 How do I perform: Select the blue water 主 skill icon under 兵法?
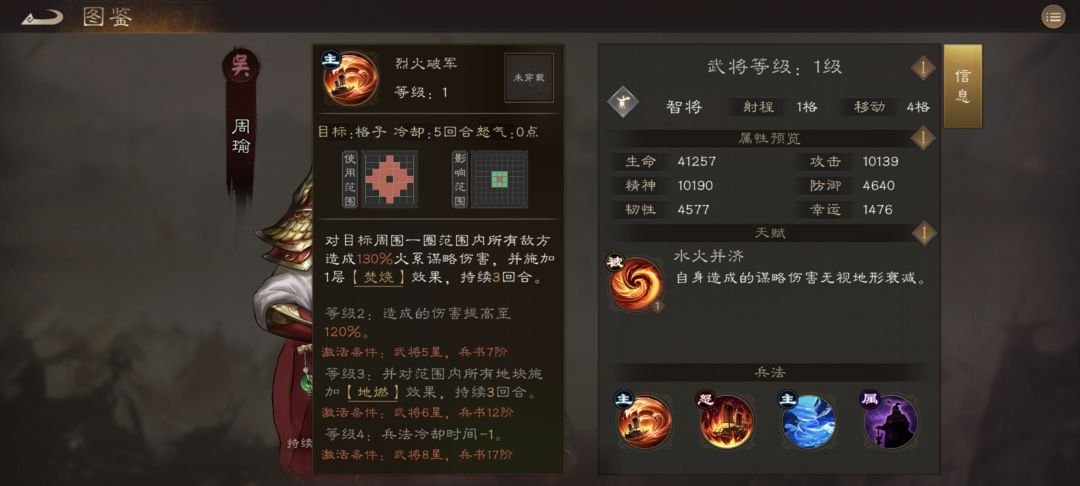pos(809,421)
